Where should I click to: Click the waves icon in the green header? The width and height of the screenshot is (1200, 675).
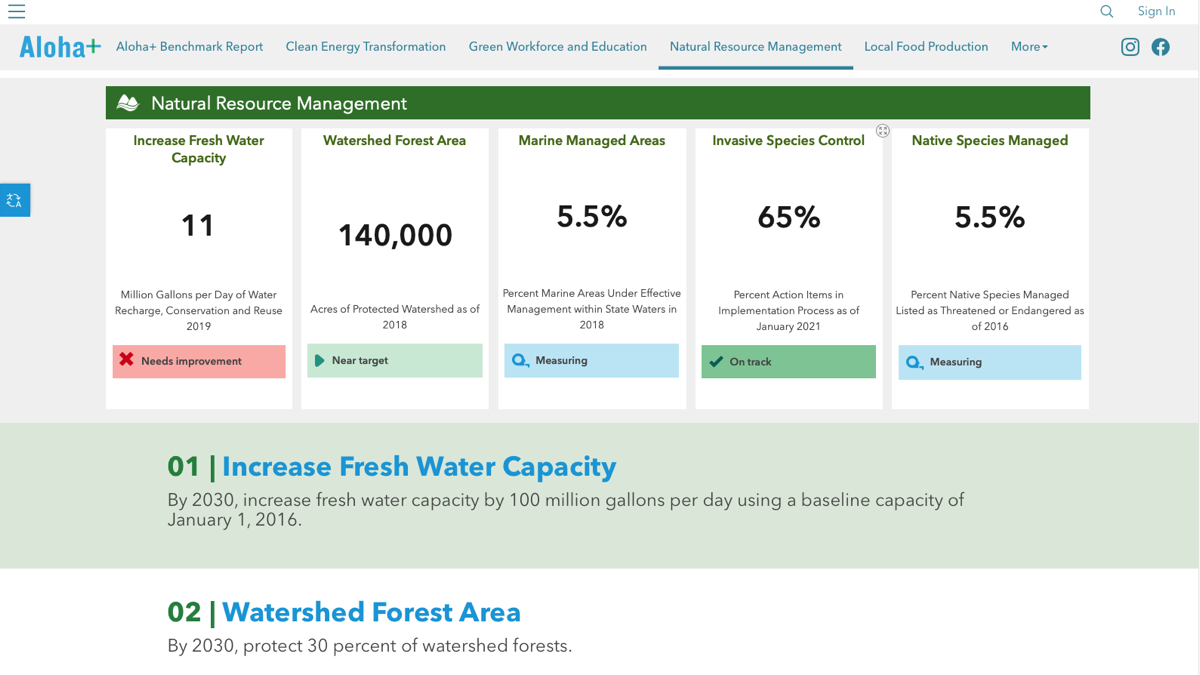127,102
